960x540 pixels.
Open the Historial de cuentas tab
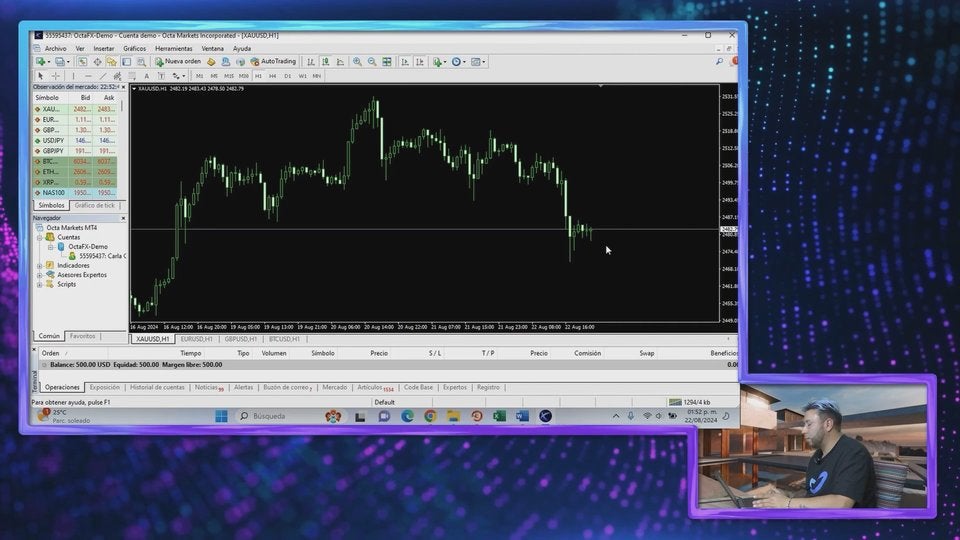click(157, 387)
